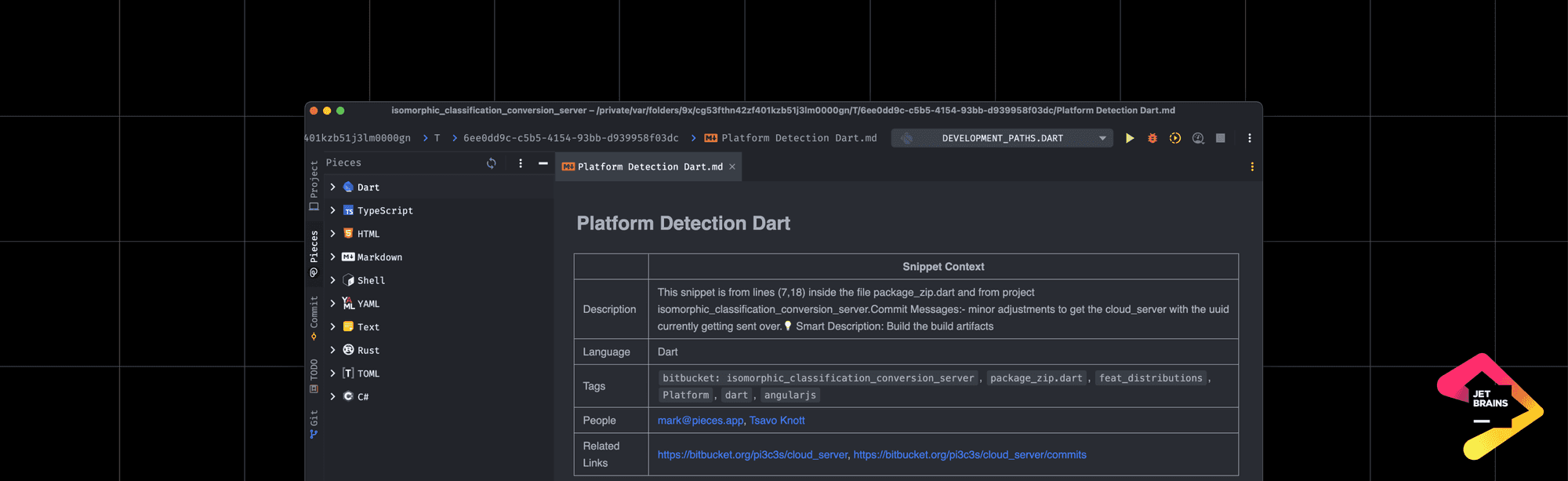Open Pieces panel options menu

[521, 163]
